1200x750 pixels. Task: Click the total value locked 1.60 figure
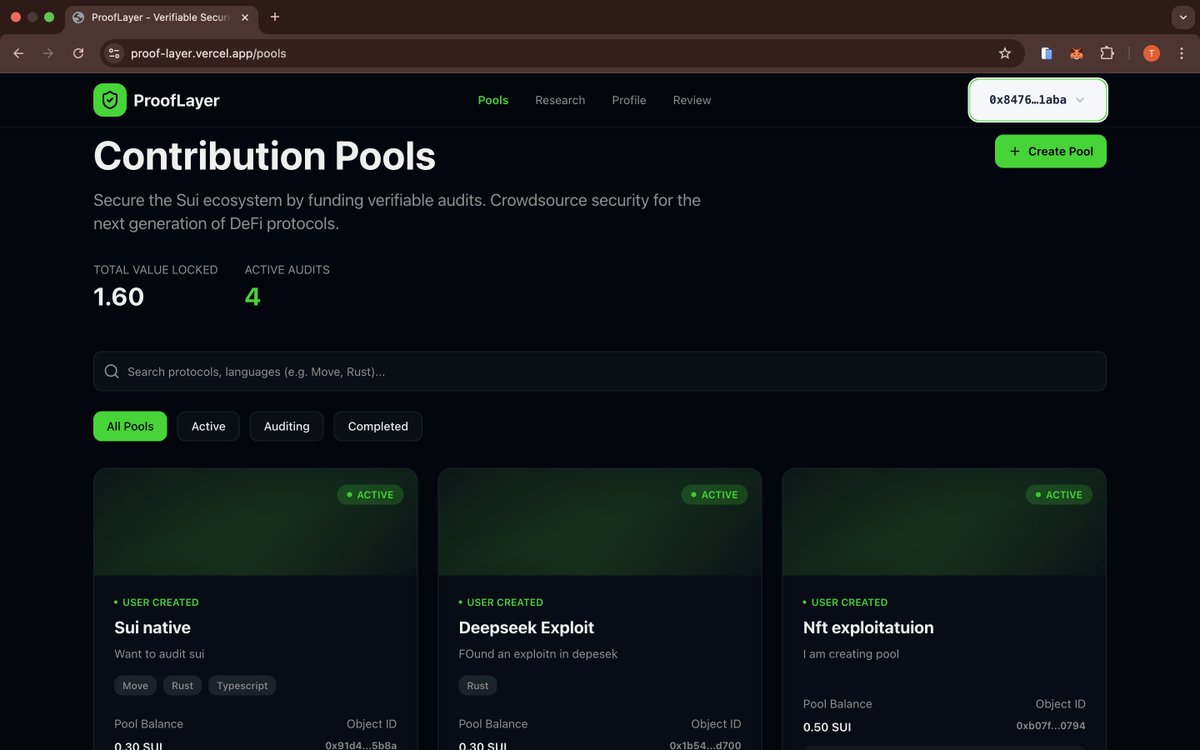click(x=119, y=297)
